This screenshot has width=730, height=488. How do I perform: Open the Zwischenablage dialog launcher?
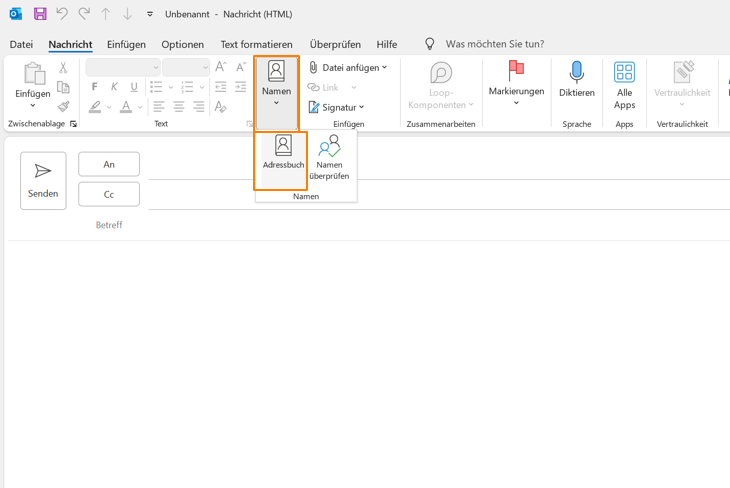click(73, 124)
